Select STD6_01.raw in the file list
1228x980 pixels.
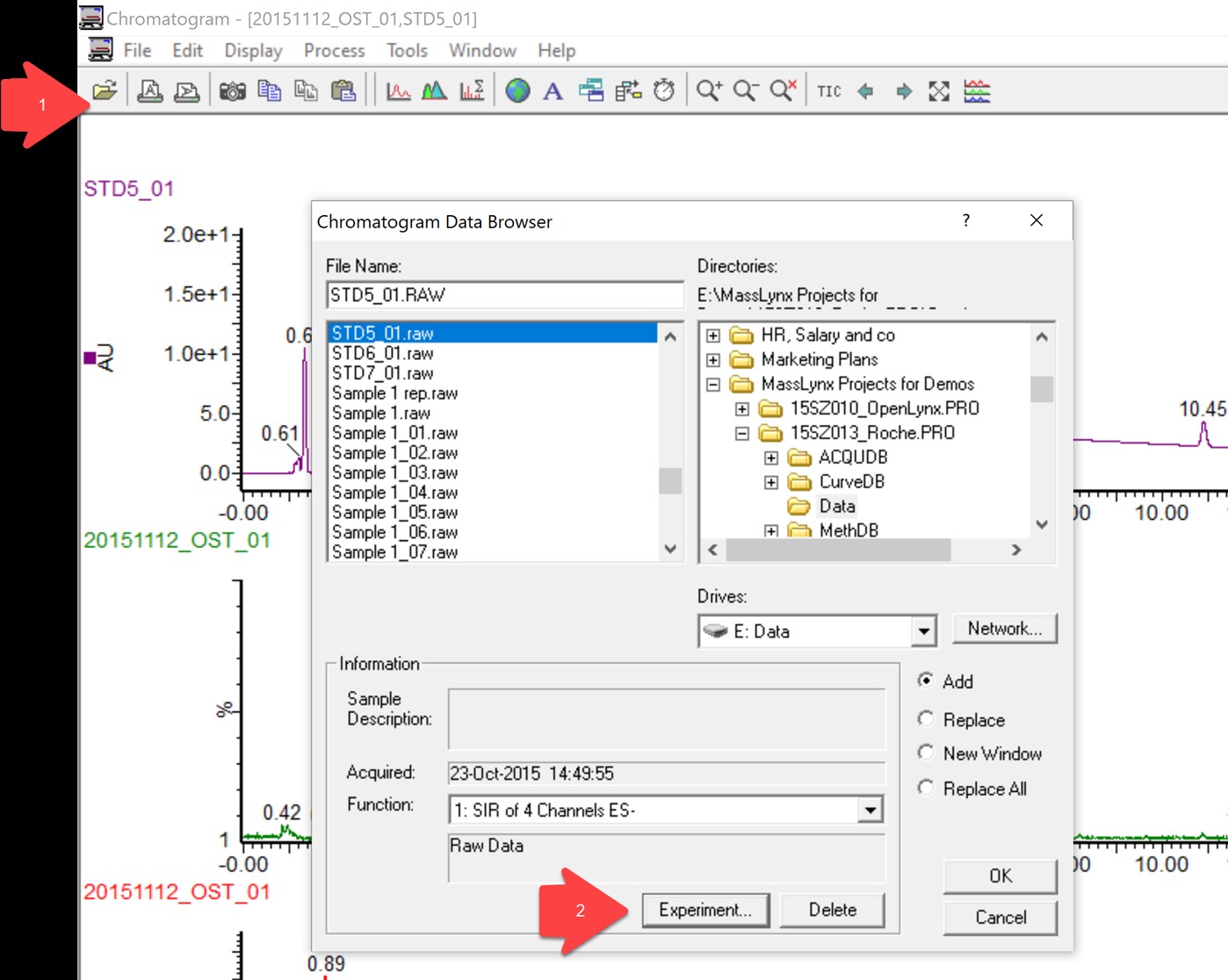383,353
